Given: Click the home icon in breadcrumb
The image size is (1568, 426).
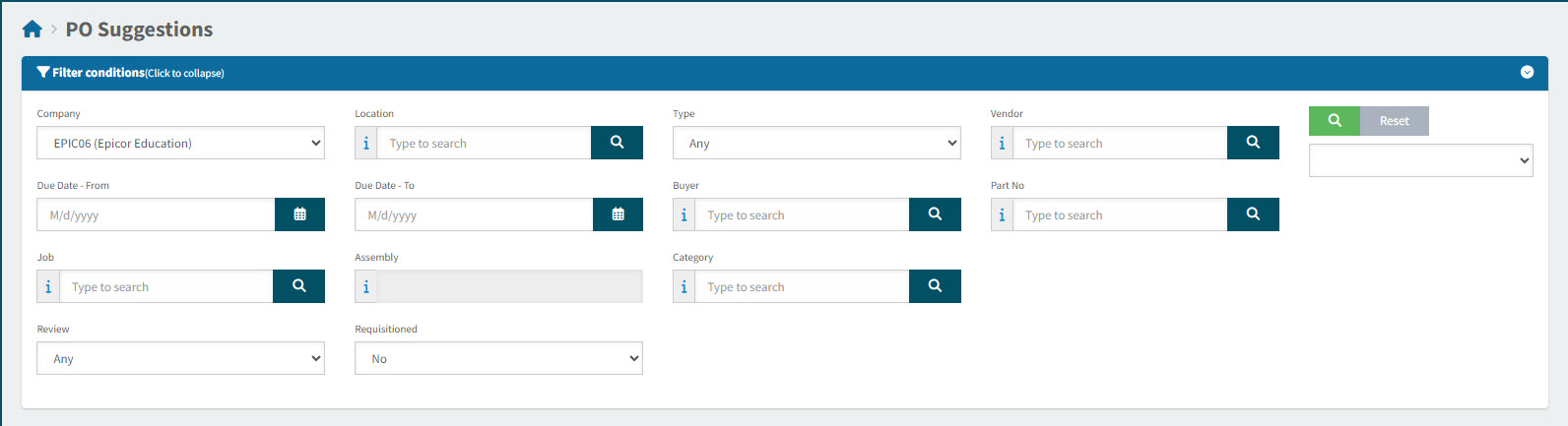Looking at the screenshot, I should tap(33, 30).
